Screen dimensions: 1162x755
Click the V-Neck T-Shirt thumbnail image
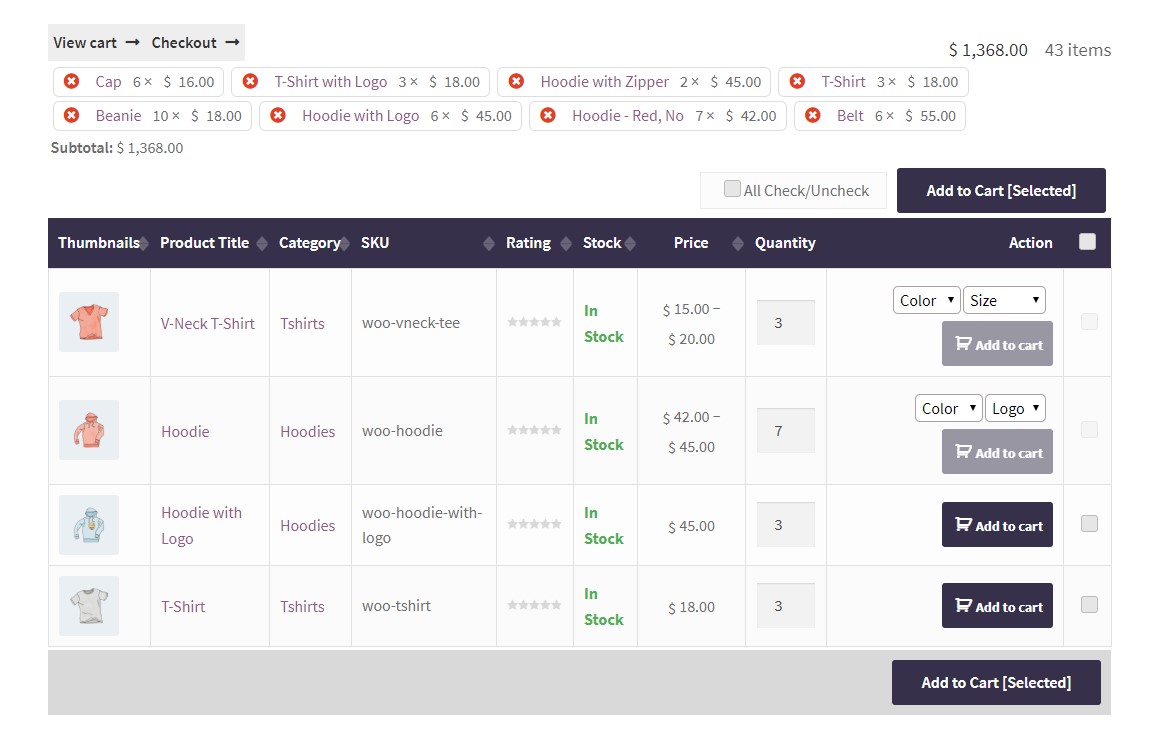89,322
